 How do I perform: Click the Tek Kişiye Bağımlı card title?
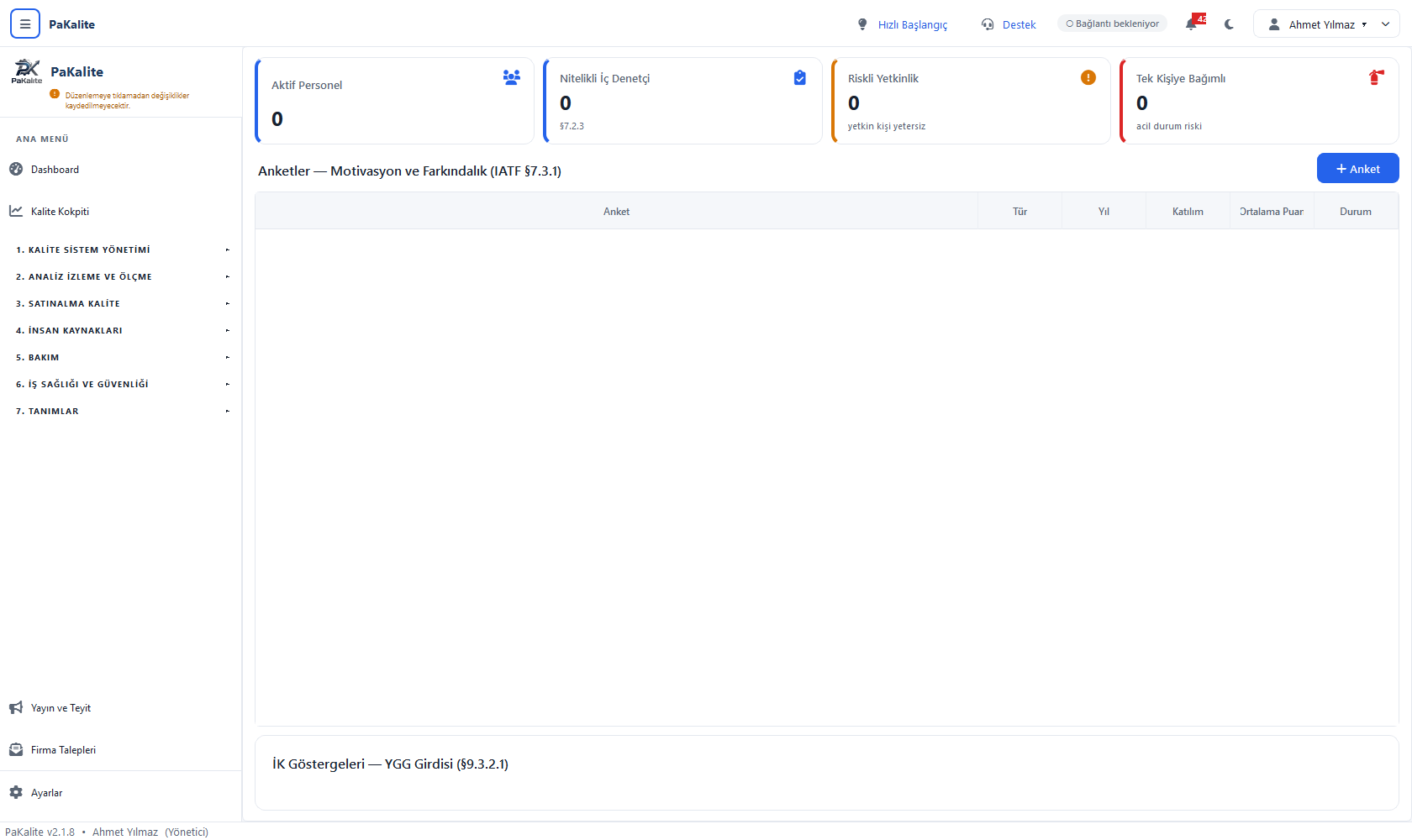[x=1180, y=78]
